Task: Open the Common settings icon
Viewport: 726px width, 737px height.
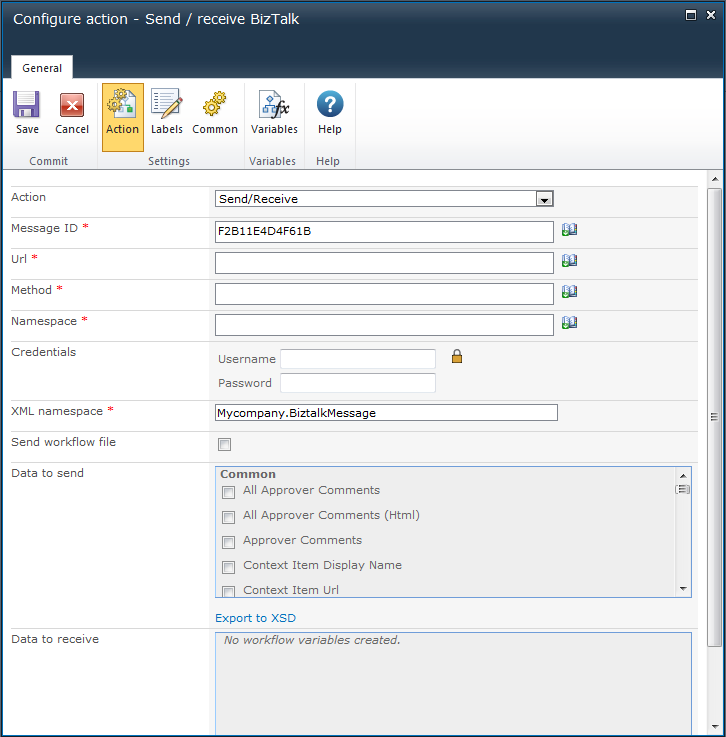Action: click(215, 113)
